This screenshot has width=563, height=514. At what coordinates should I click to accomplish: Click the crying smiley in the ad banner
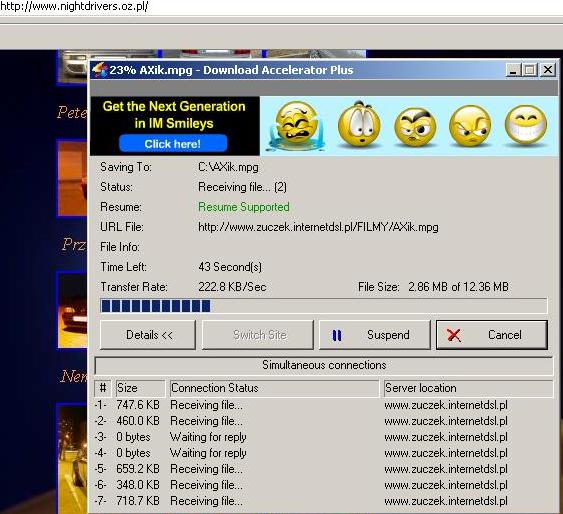point(296,126)
